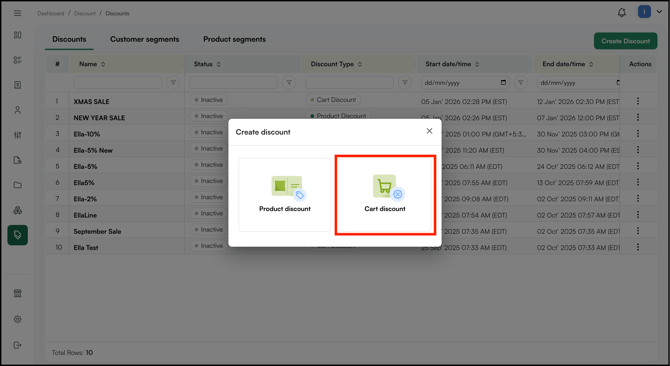The width and height of the screenshot is (670, 366).
Task: Sort by the Status column
Action: pyautogui.click(x=218, y=64)
